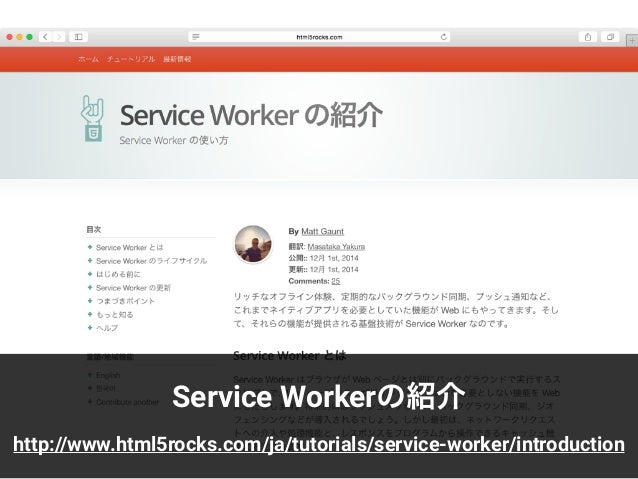Jump to 'Service Worker の更新' entry
Image resolution: width=638 pixels, height=479 pixels.
133,288
